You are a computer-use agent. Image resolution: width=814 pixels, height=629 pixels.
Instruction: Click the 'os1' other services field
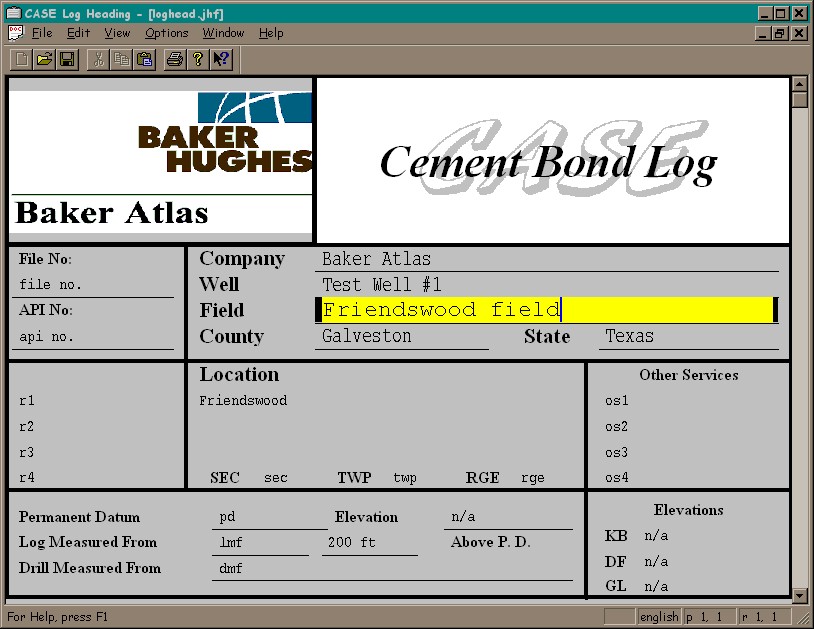[616, 400]
